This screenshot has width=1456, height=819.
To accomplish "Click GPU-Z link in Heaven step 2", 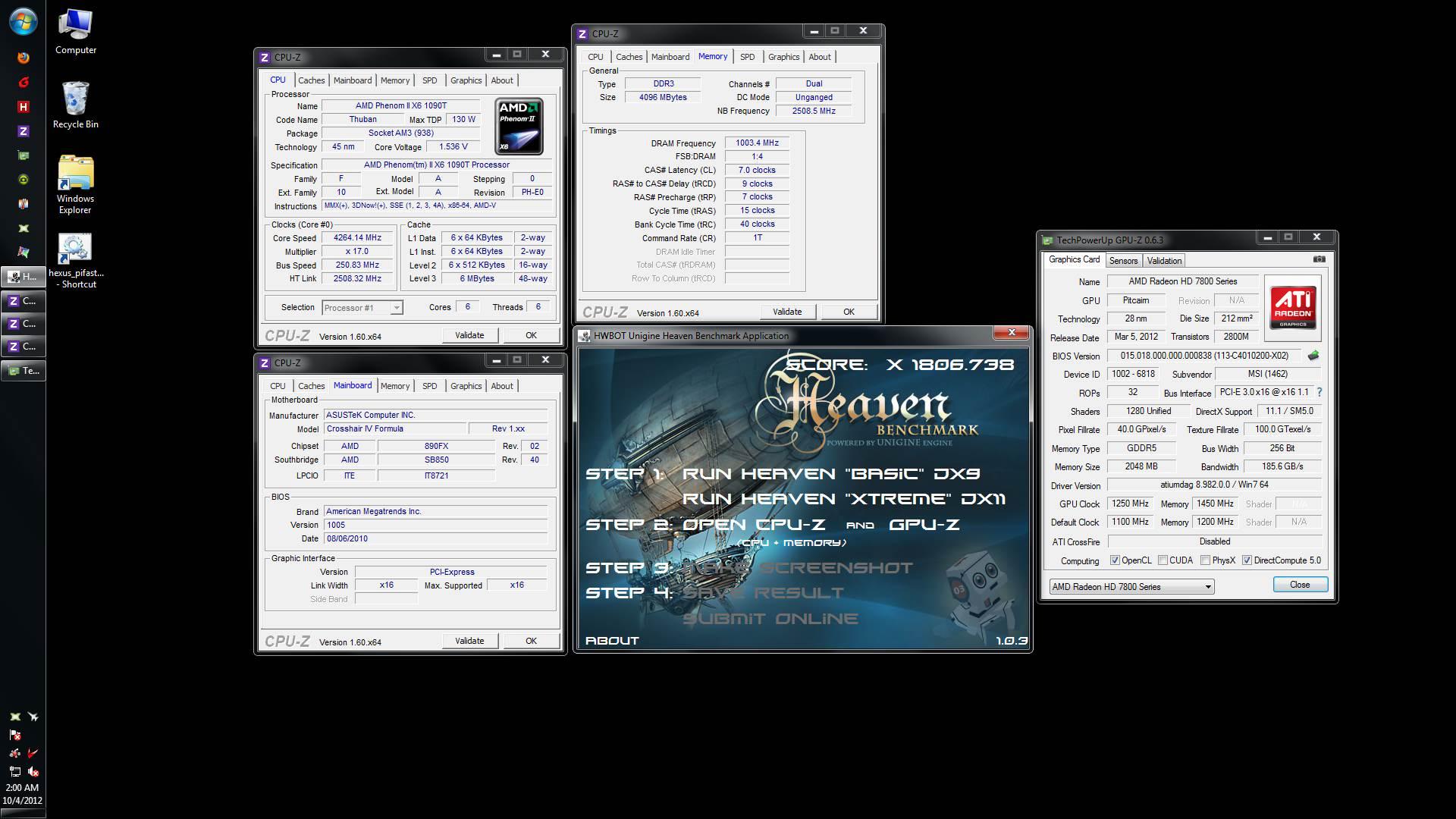I will tap(924, 525).
